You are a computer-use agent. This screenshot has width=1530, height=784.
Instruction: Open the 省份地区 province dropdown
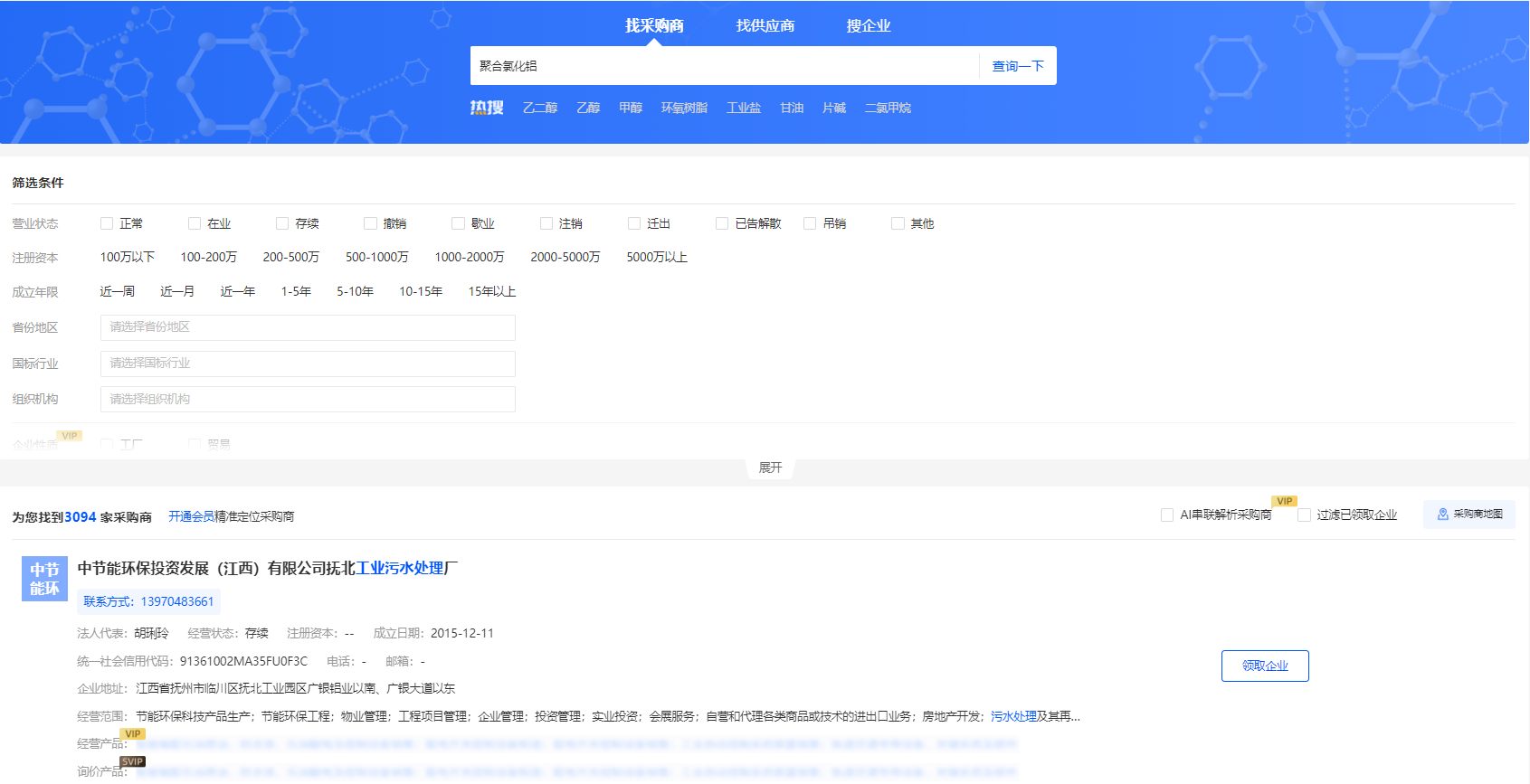[x=308, y=327]
